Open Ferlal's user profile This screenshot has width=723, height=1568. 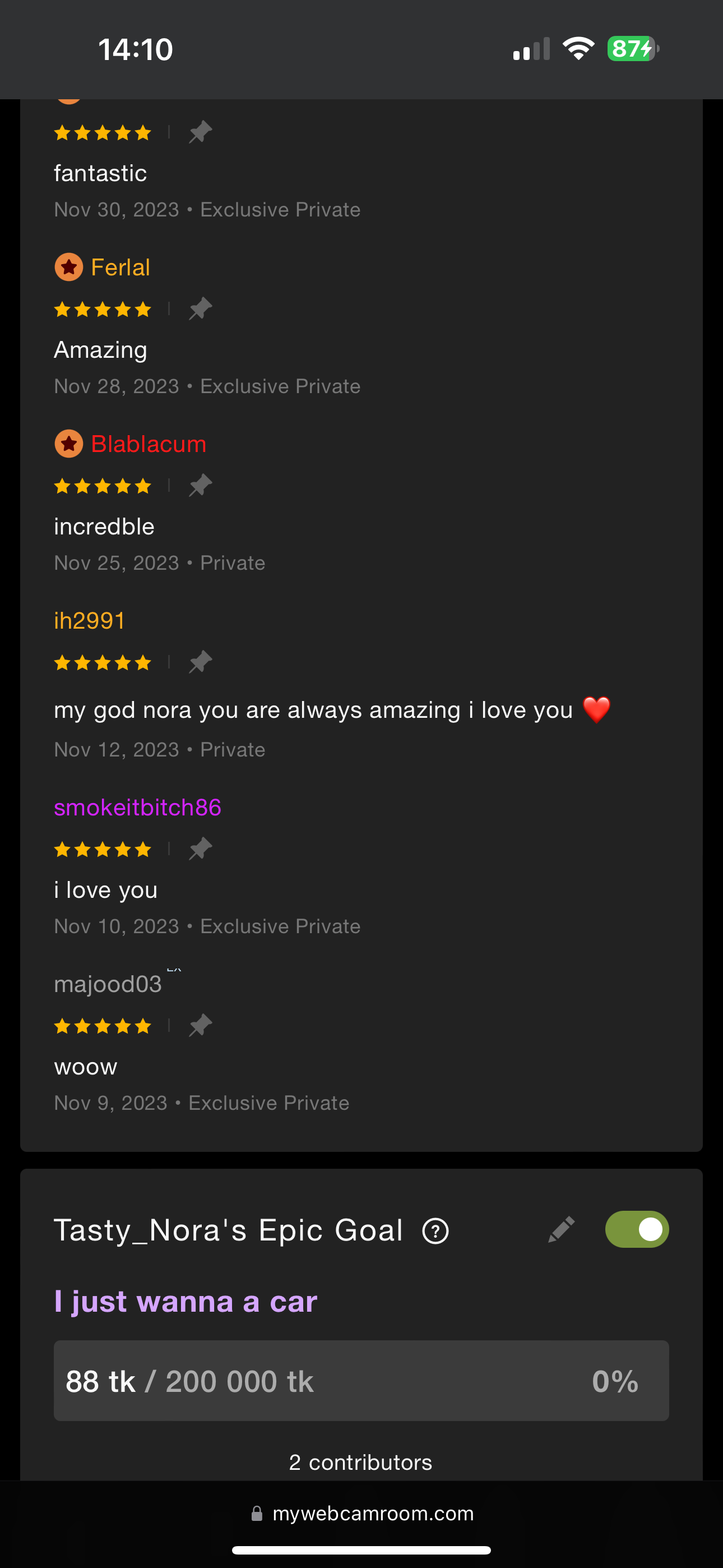(120, 267)
